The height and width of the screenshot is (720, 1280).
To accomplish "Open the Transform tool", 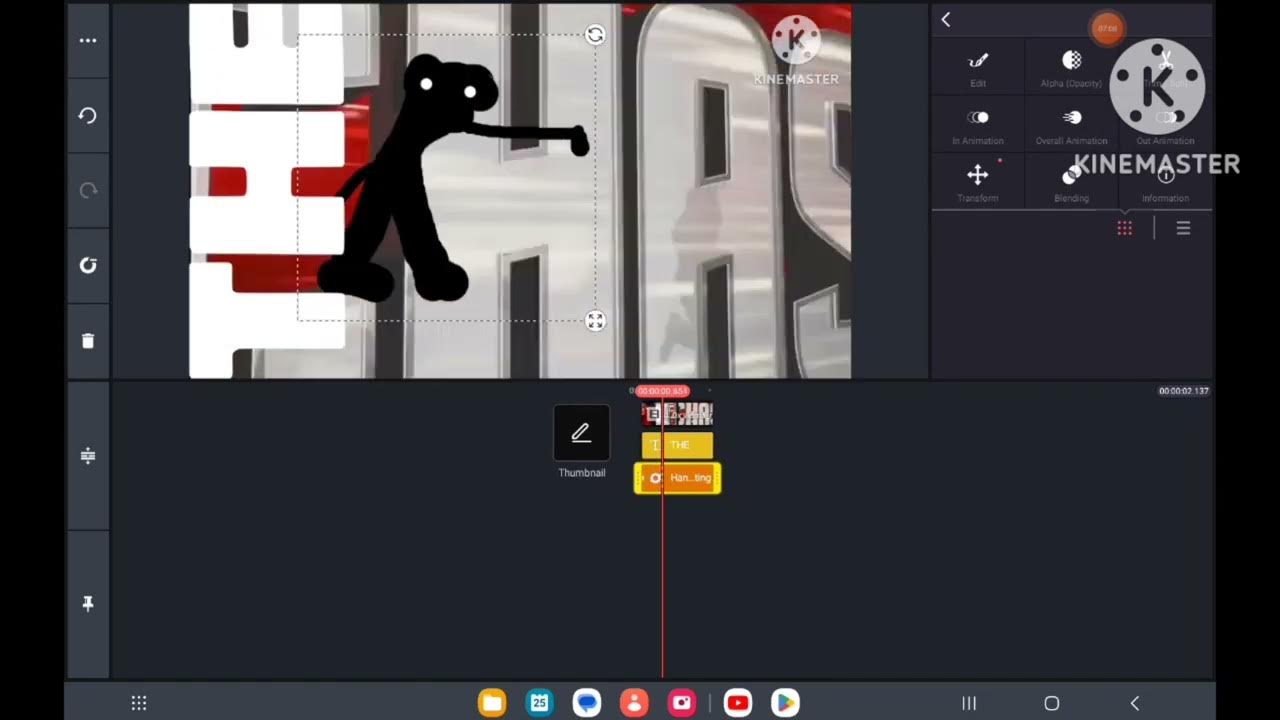I will tap(977, 181).
